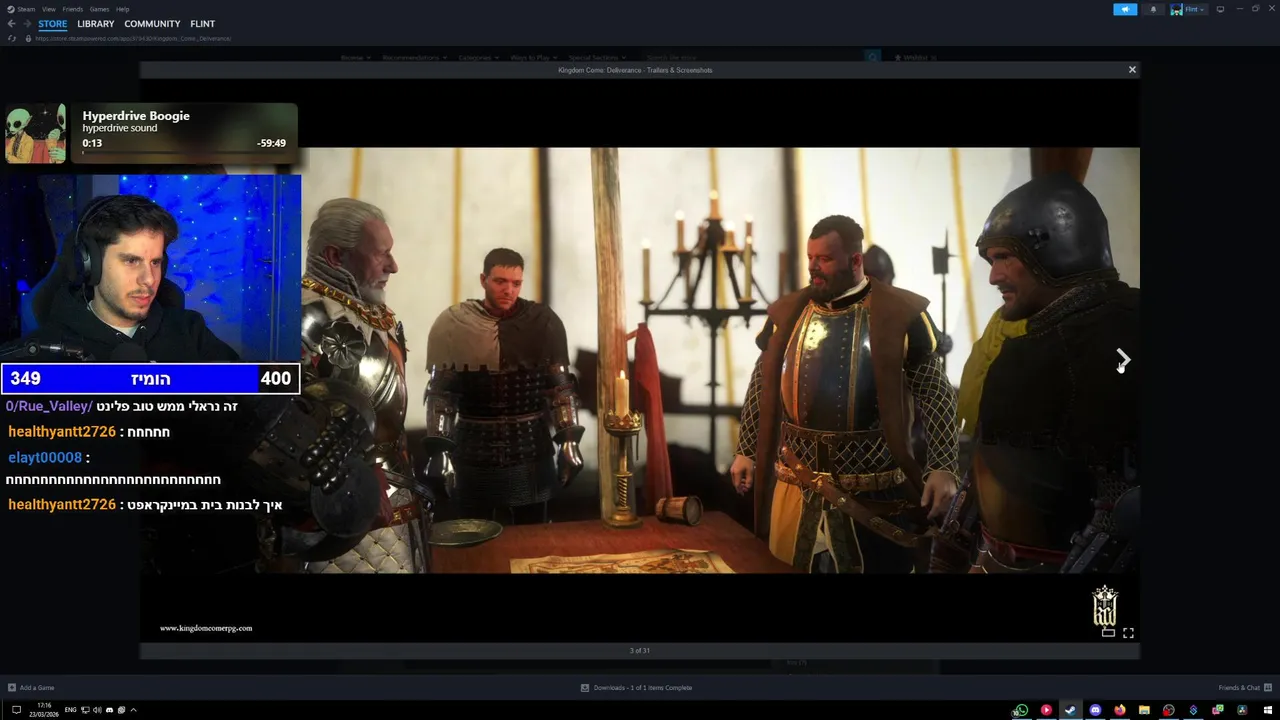Click the Hyperdrive Boogie song title
The image size is (1280, 720).
[136, 116]
